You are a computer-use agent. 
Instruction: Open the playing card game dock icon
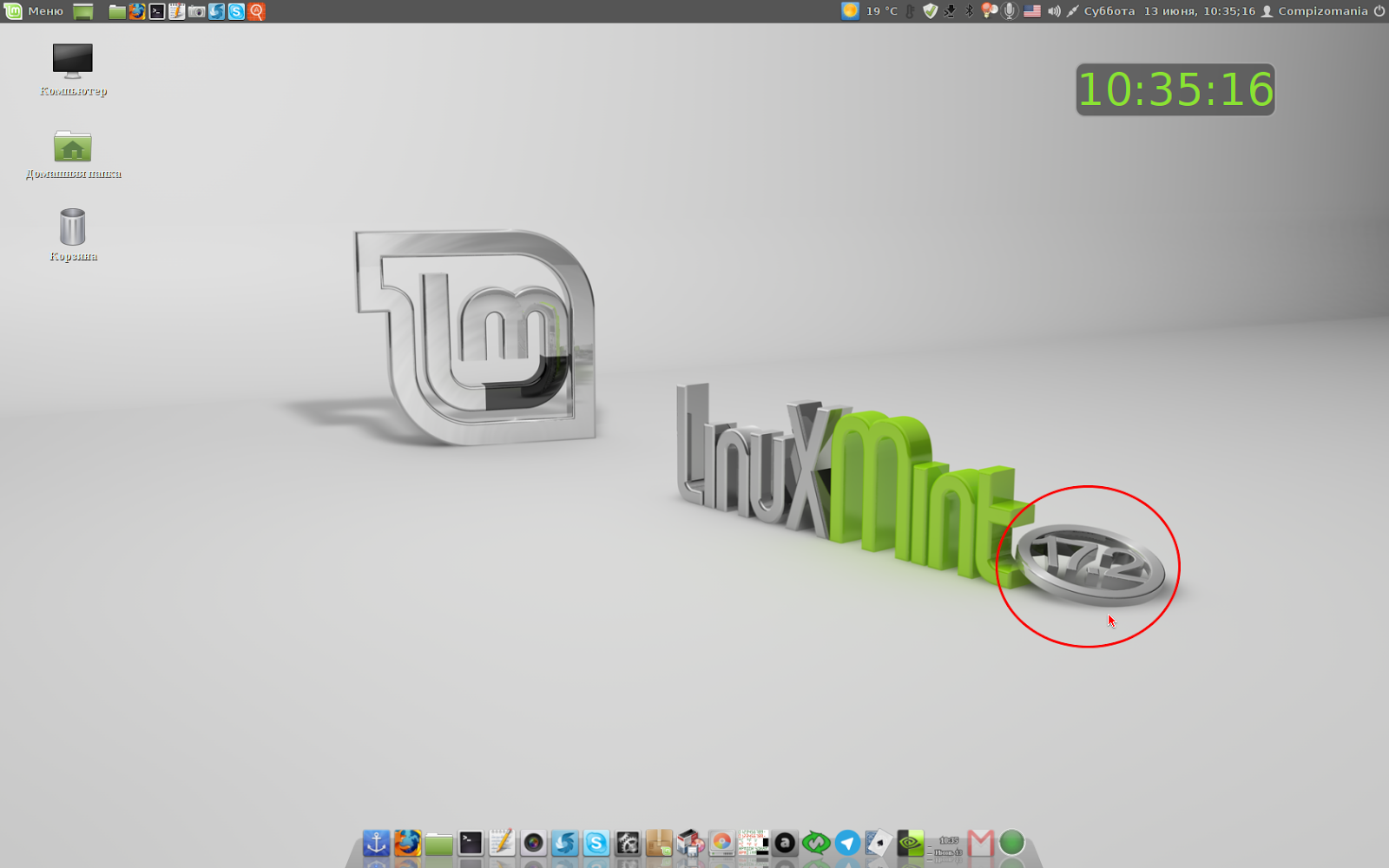[879, 842]
